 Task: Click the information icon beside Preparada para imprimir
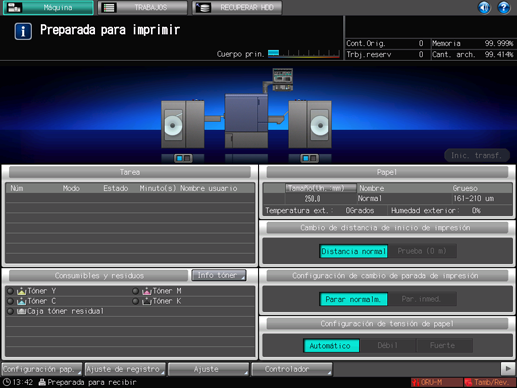(x=23, y=31)
